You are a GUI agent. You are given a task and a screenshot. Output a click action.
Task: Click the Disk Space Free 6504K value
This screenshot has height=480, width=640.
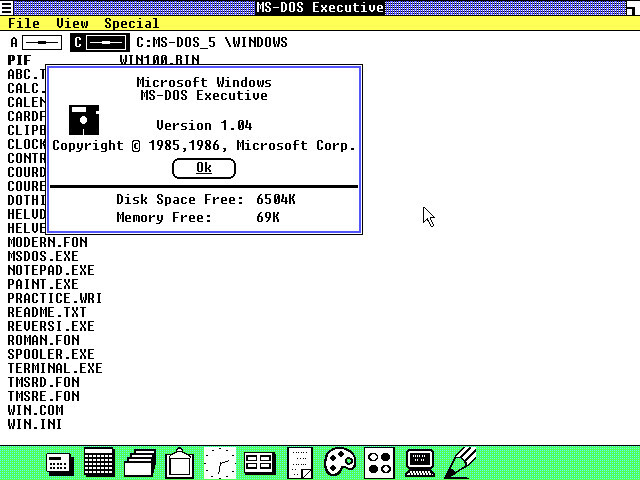click(x=276, y=199)
